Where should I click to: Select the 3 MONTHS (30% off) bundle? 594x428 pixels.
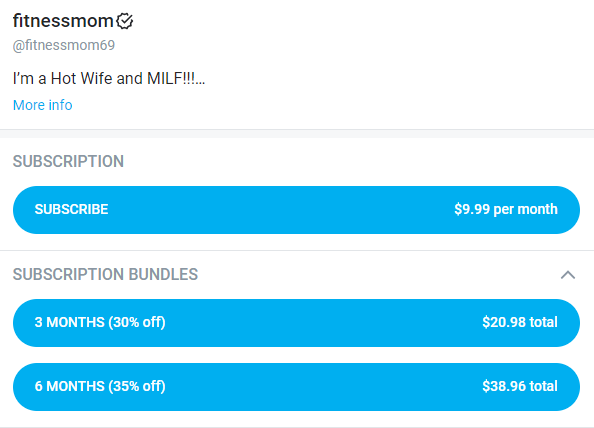point(296,323)
